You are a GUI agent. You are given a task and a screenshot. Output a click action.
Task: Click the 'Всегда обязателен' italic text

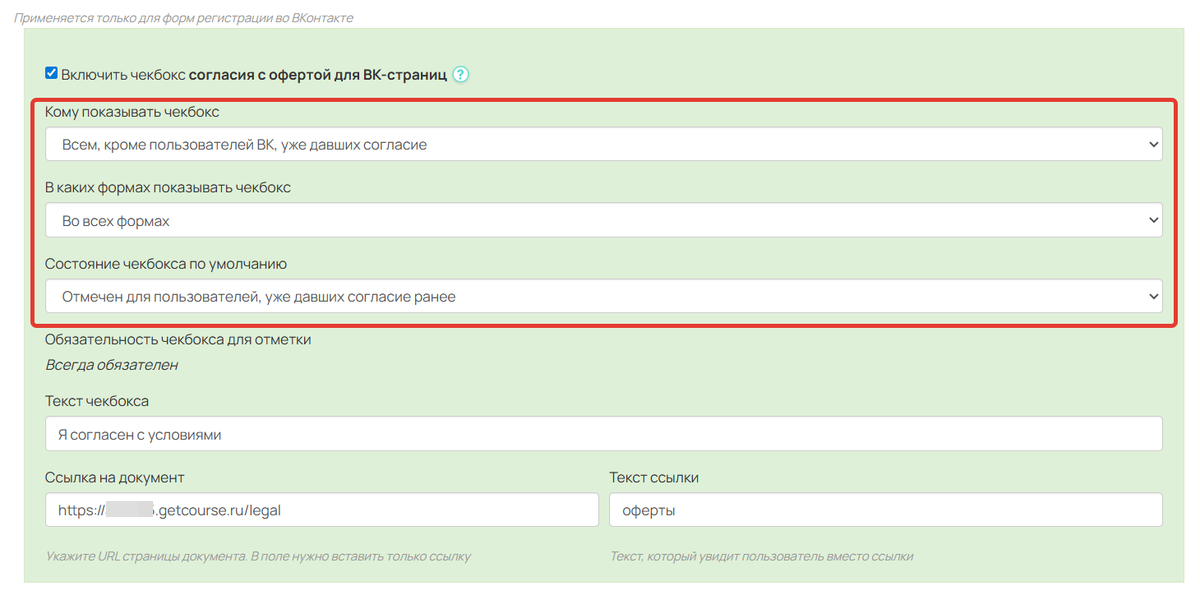pyautogui.click(x=111, y=365)
